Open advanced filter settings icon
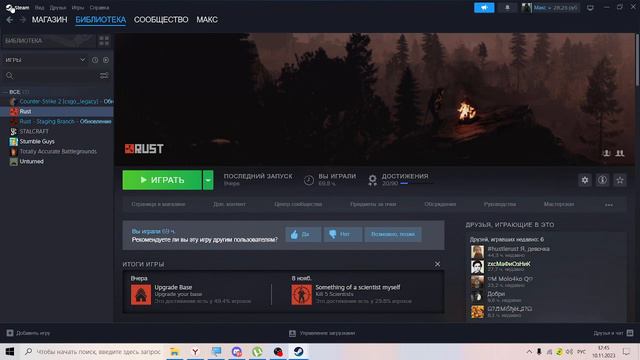Image resolution: width=640 pixels, height=360 pixels. point(104,76)
